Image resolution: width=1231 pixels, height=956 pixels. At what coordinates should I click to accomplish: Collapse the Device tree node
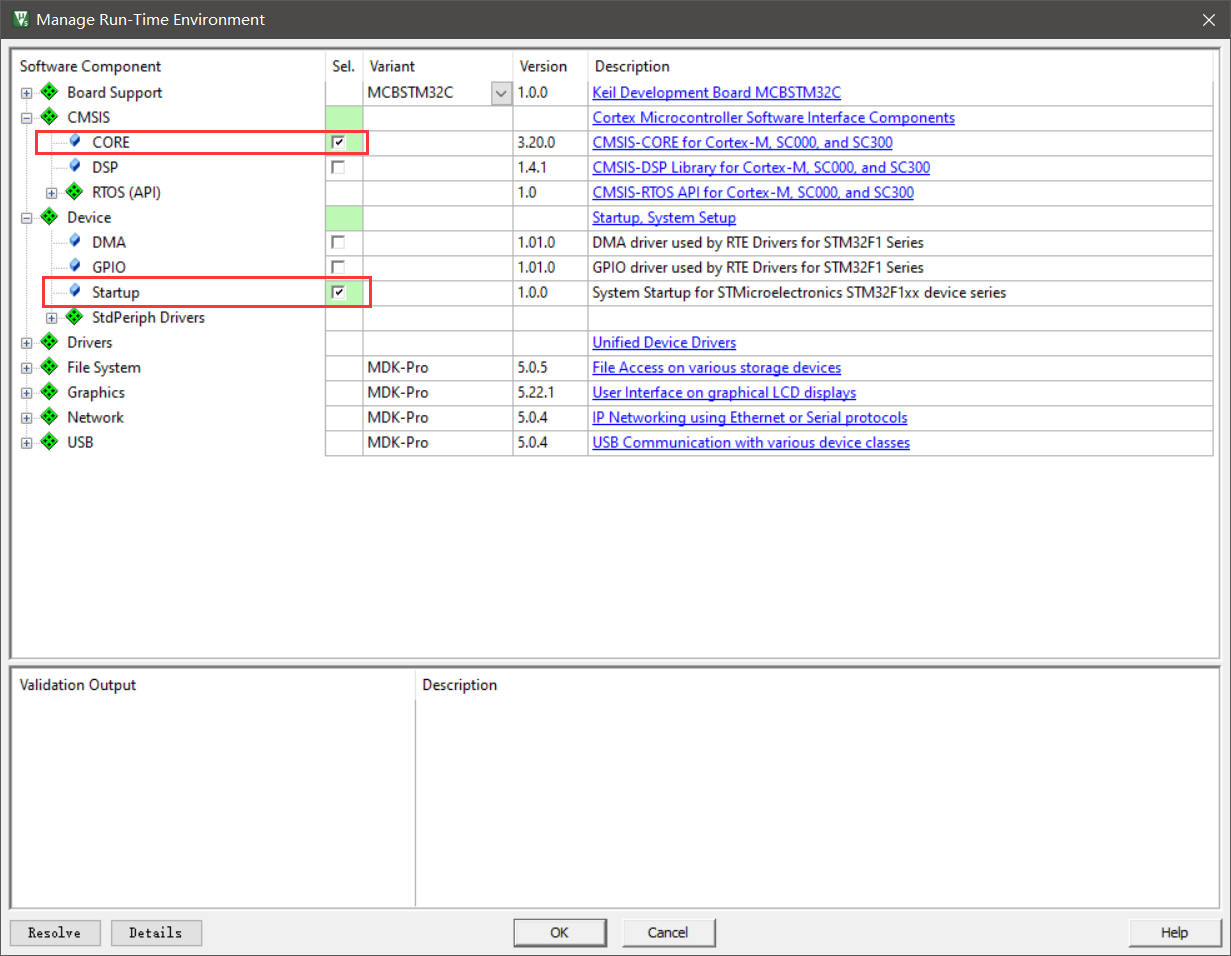26,218
